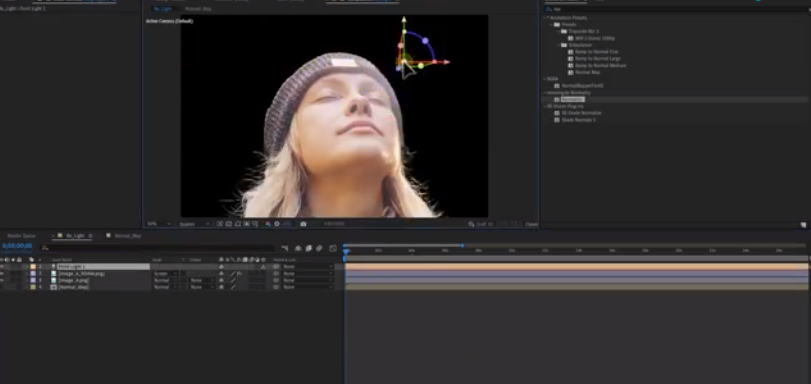Click the reset exposure icon in viewer toolbar
Image resolution: width=811 pixels, height=384 pixels.
(277, 224)
